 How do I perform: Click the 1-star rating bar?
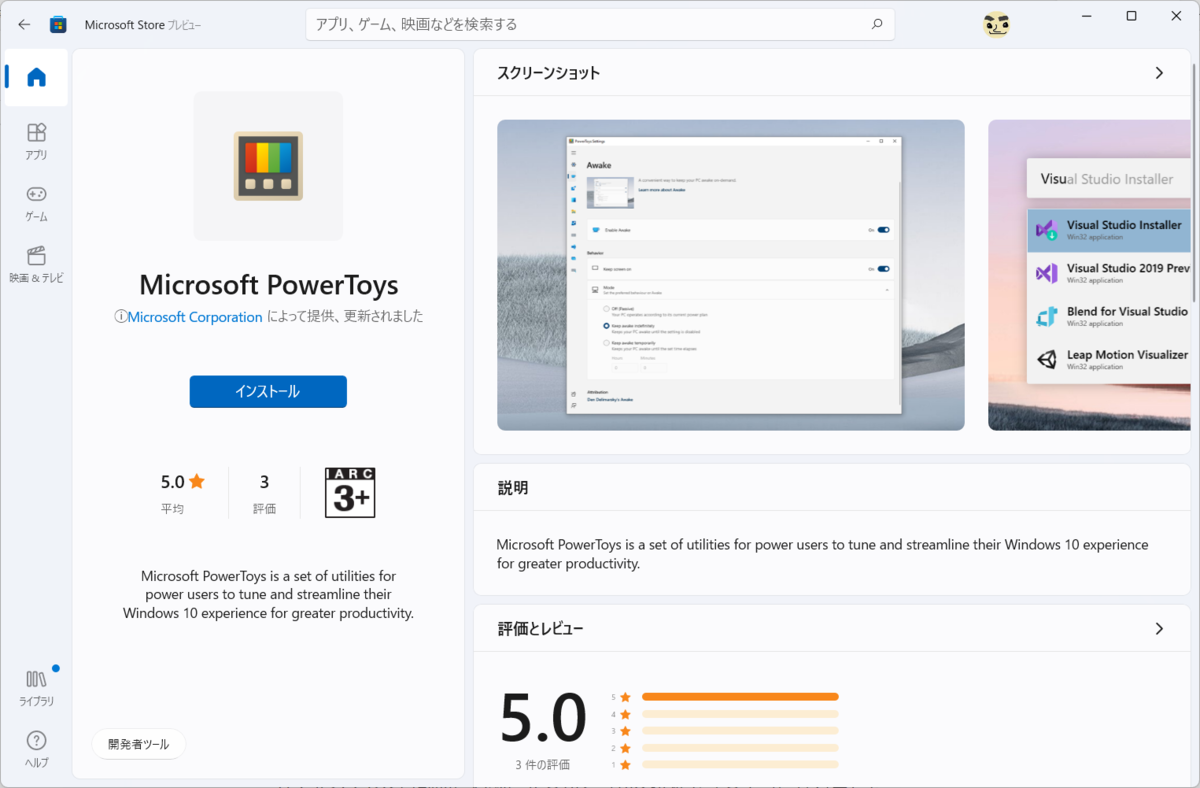pos(740,765)
